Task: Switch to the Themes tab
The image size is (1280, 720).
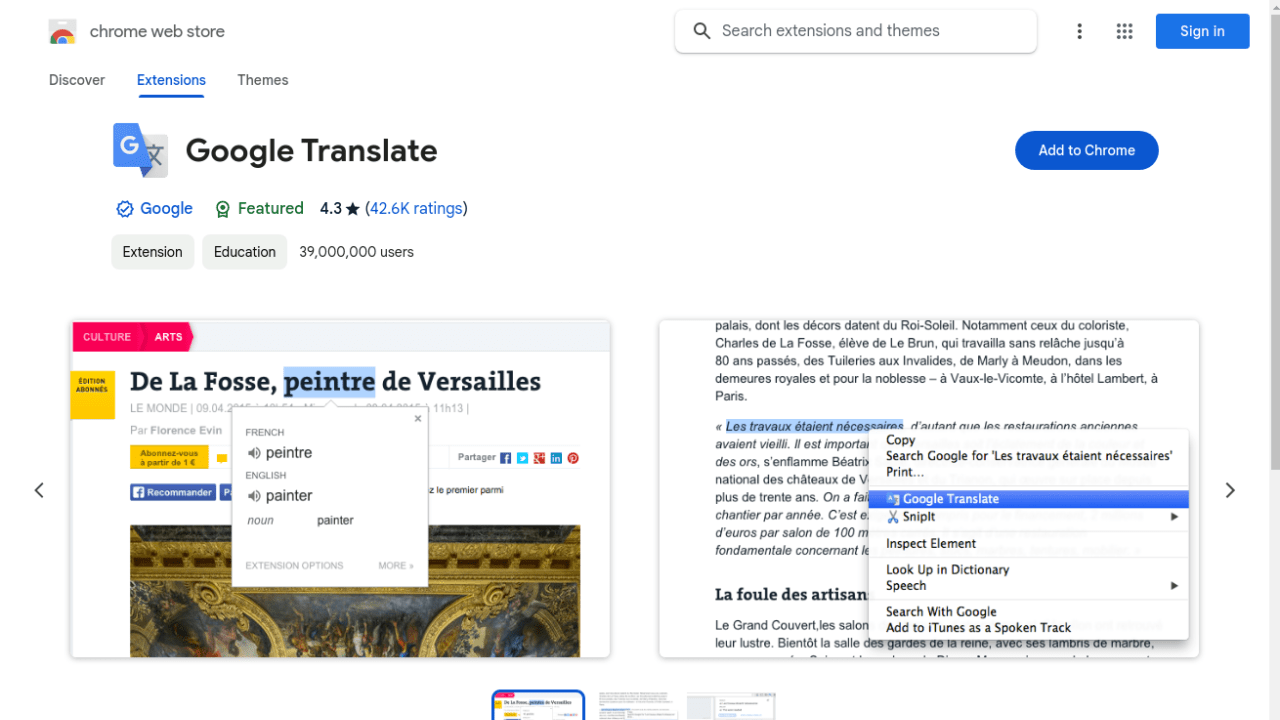Action: click(x=263, y=80)
